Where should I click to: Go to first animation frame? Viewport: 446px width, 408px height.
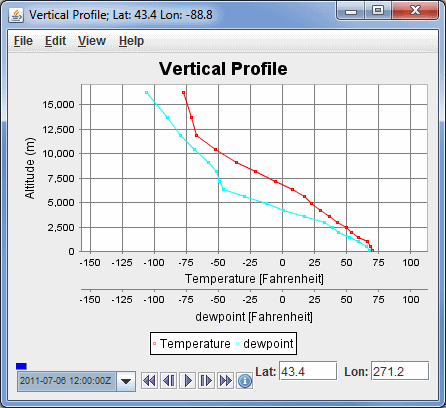click(149, 380)
